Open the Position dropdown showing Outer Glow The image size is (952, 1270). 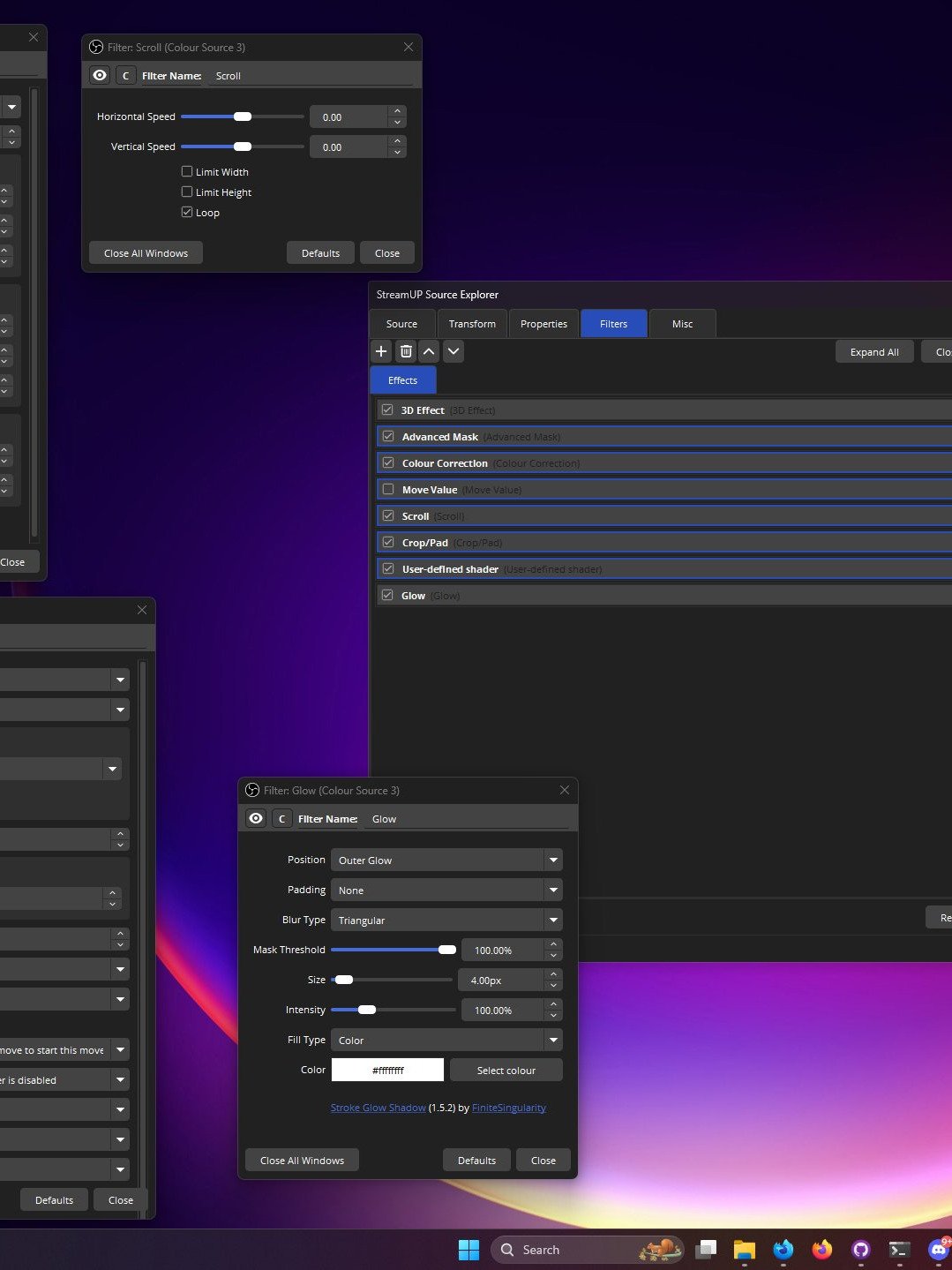(446, 860)
